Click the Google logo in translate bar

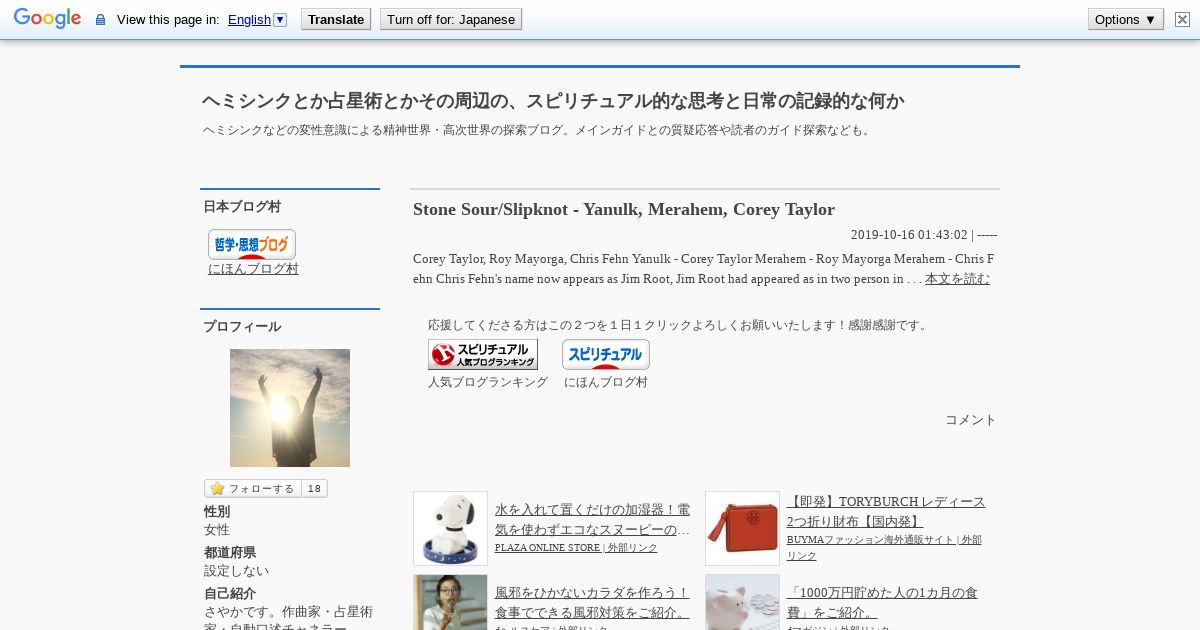47,19
